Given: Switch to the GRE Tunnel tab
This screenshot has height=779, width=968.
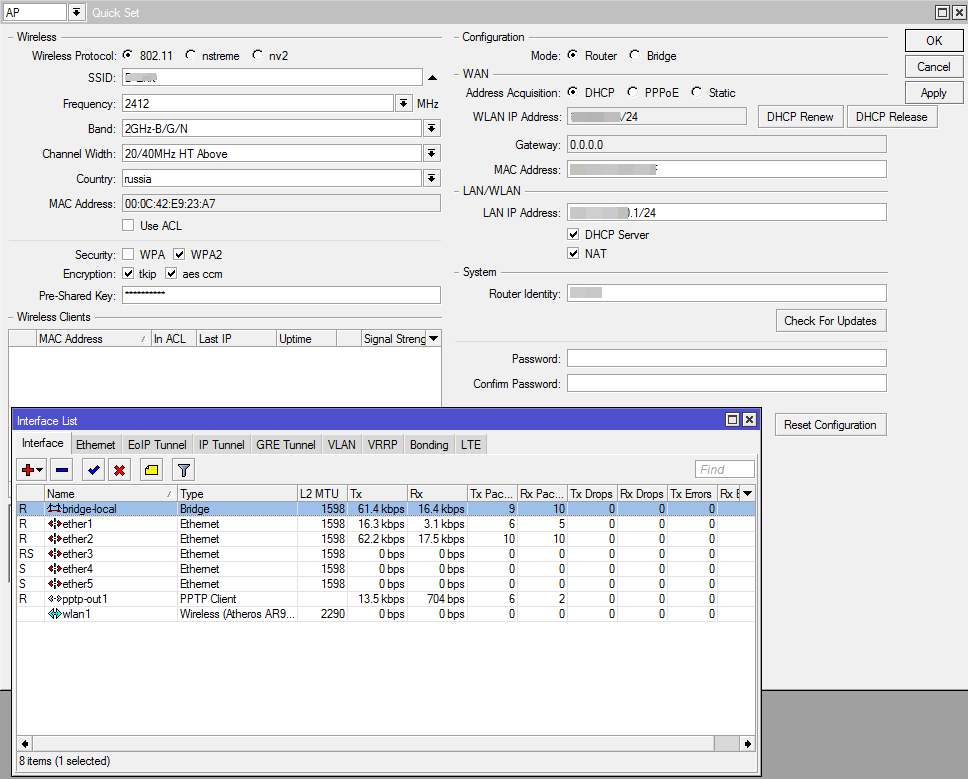Looking at the screenshot, I should [x=285, y=444].
